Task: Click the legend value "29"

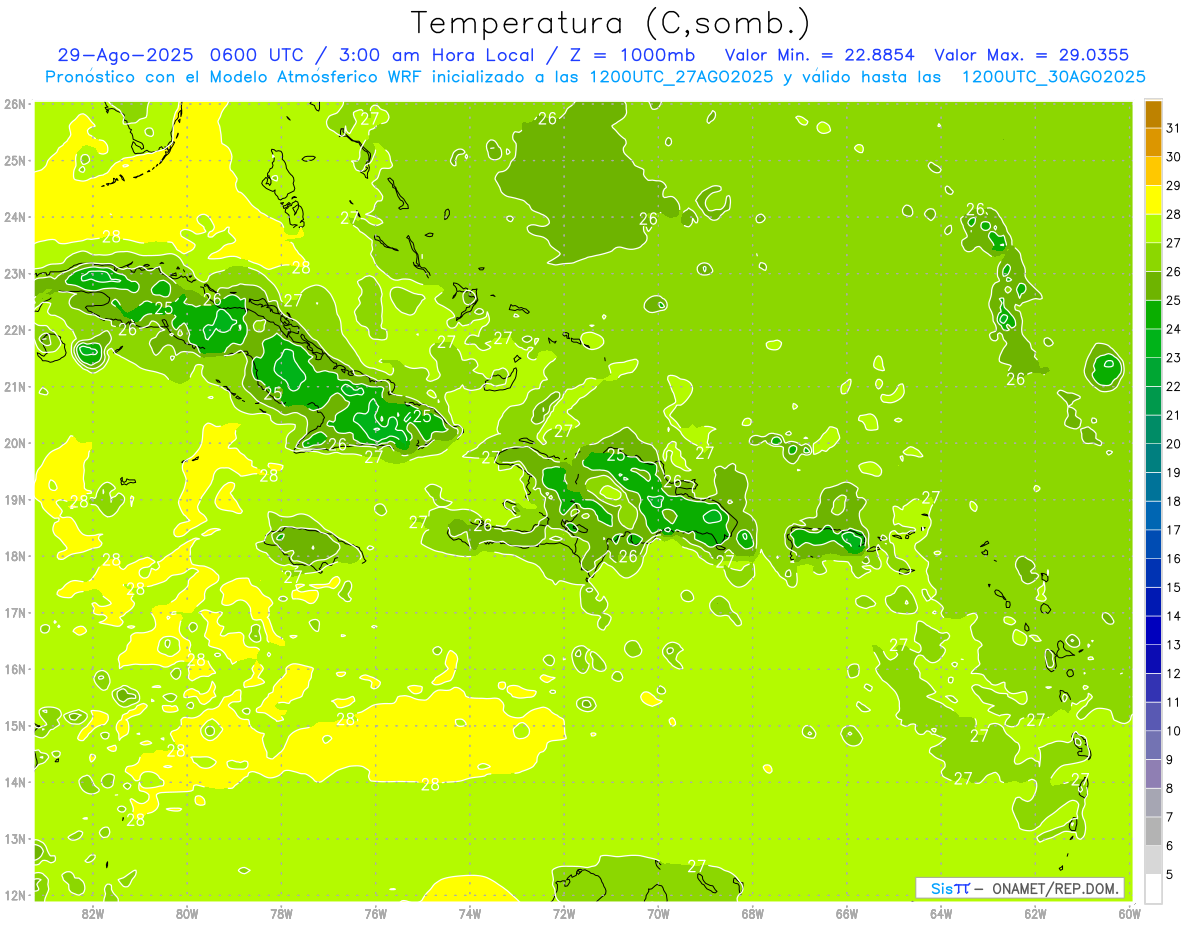Action: (x=1173, y=185)
